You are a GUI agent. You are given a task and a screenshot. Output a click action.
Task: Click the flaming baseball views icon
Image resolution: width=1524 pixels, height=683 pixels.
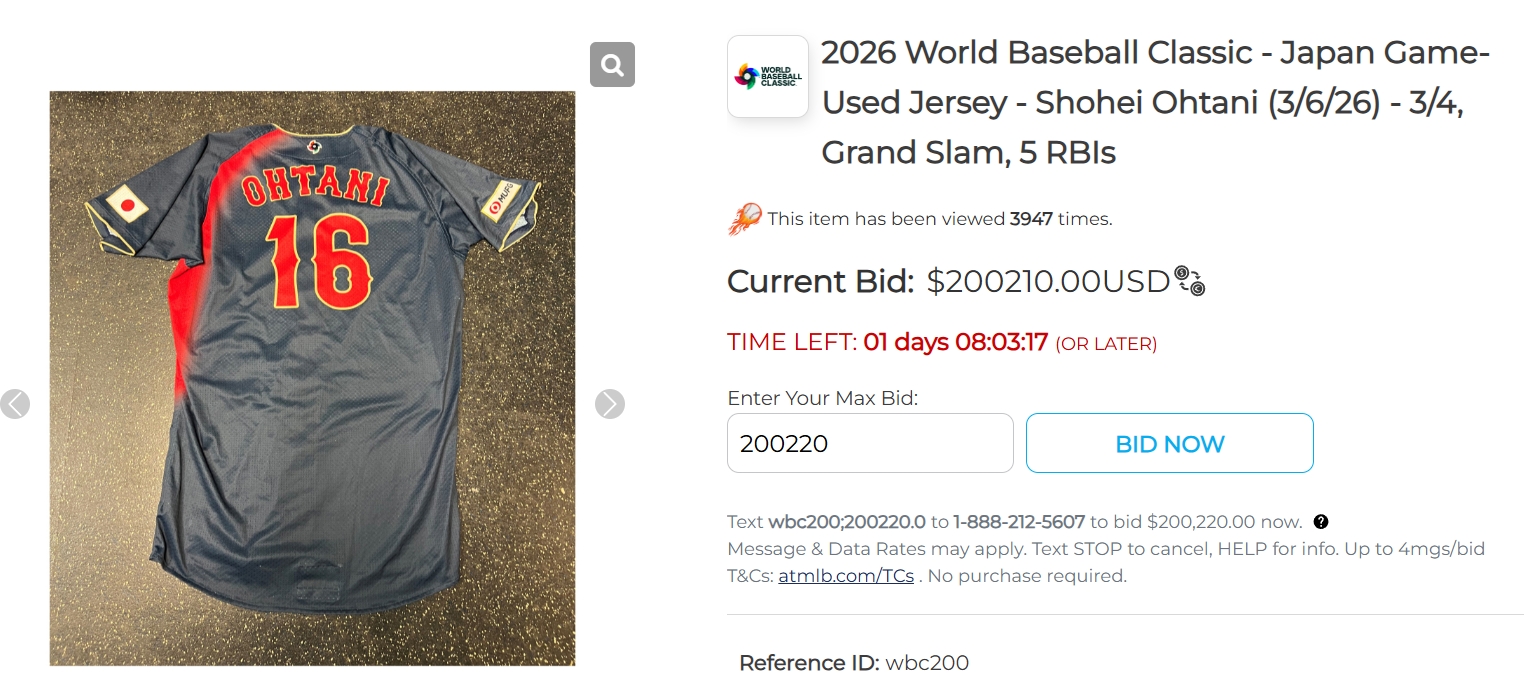745,219
